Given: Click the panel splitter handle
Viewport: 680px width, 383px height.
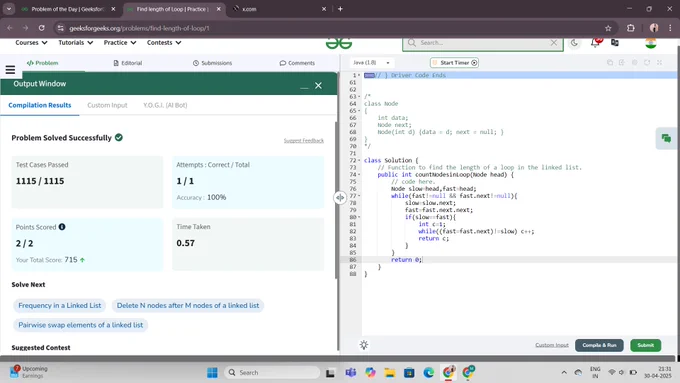Looking at the screenshot, I should pyautogui.click(x=340, y=197).
